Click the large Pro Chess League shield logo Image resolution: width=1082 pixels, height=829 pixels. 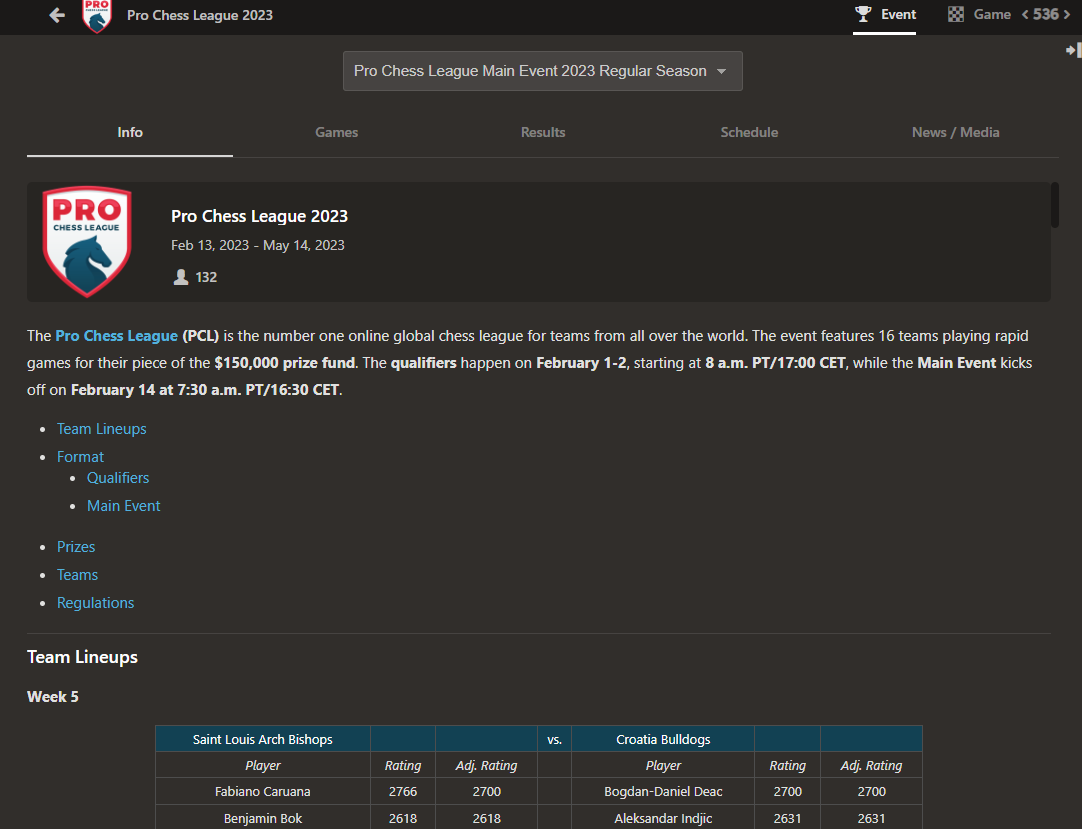click(87, 242)
